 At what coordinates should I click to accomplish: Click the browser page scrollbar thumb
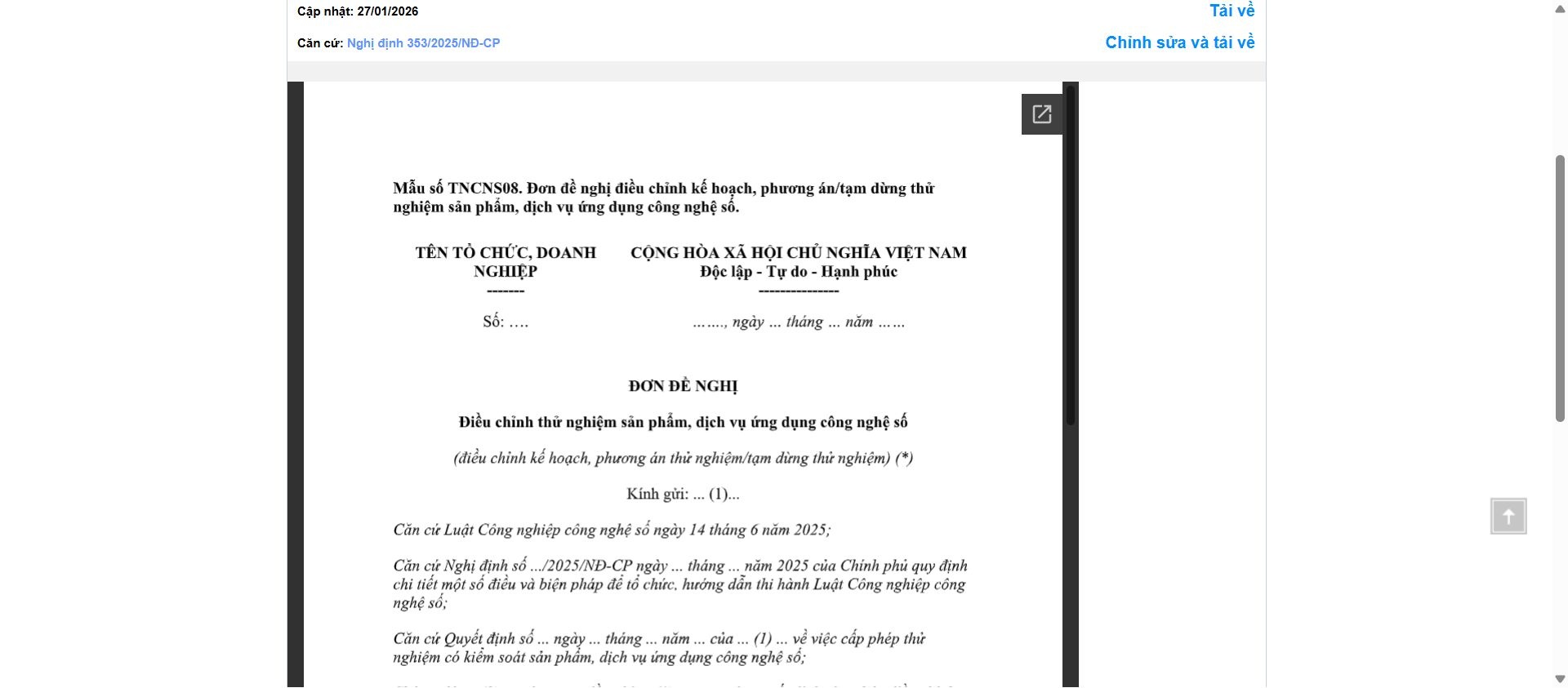tap(1560, 288)
